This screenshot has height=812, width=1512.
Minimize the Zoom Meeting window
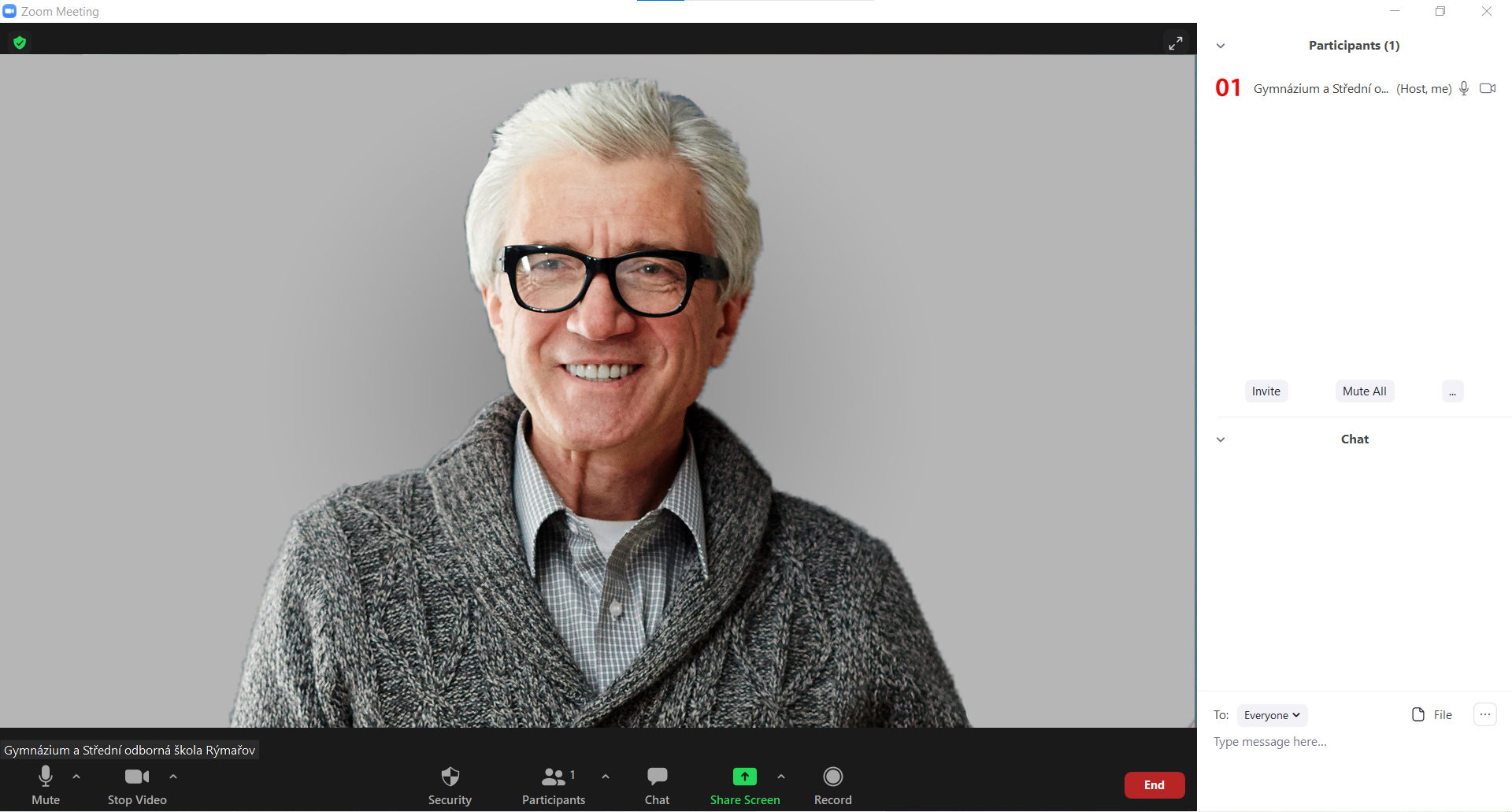point(1395,11)
